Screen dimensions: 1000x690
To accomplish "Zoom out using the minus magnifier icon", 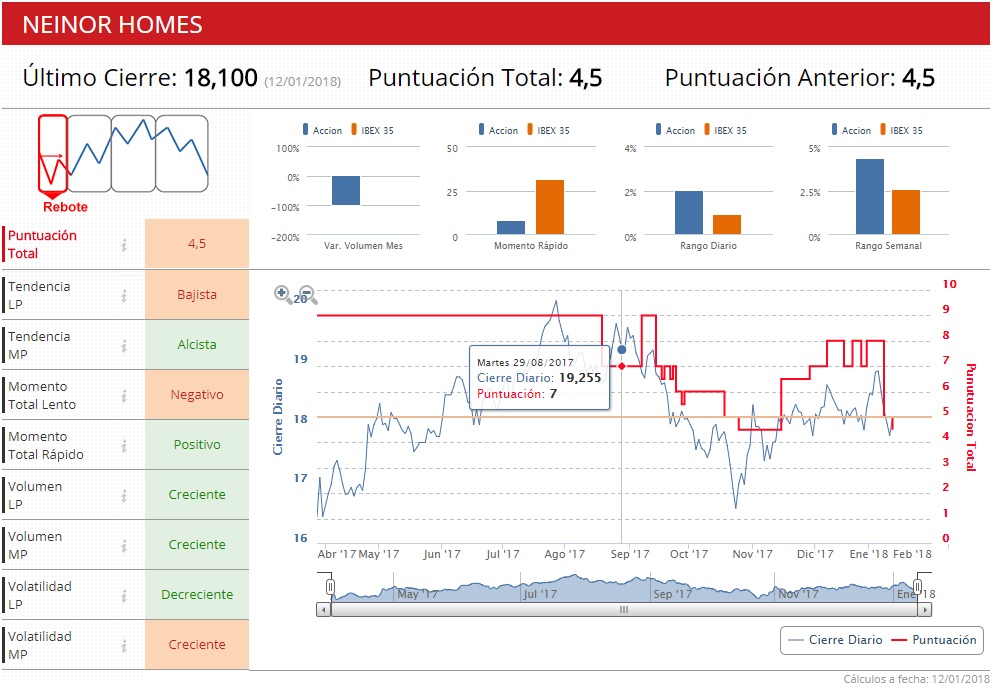I will pyautogui.click(x=308, y=293).
